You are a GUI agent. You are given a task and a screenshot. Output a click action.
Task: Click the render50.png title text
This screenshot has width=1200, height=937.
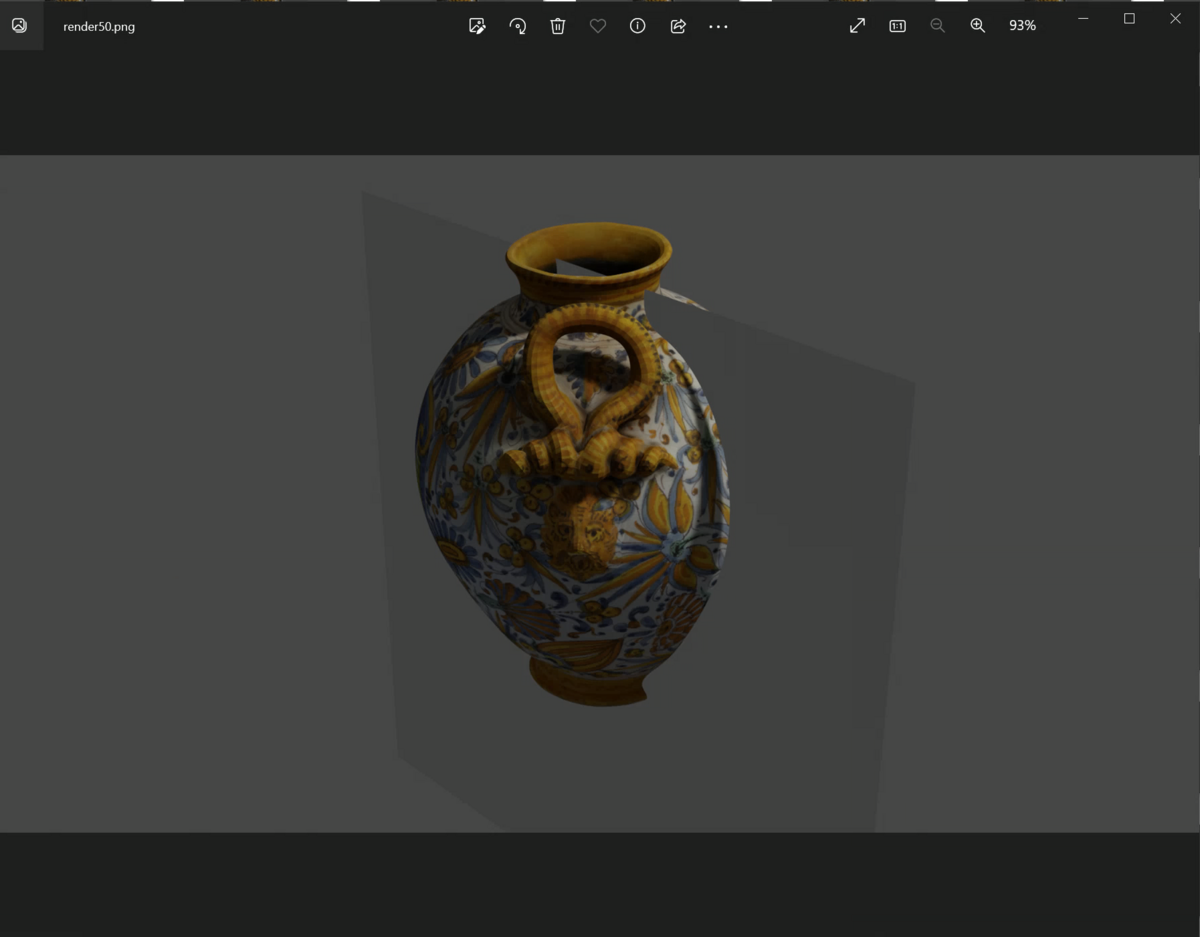pos(98,26)
